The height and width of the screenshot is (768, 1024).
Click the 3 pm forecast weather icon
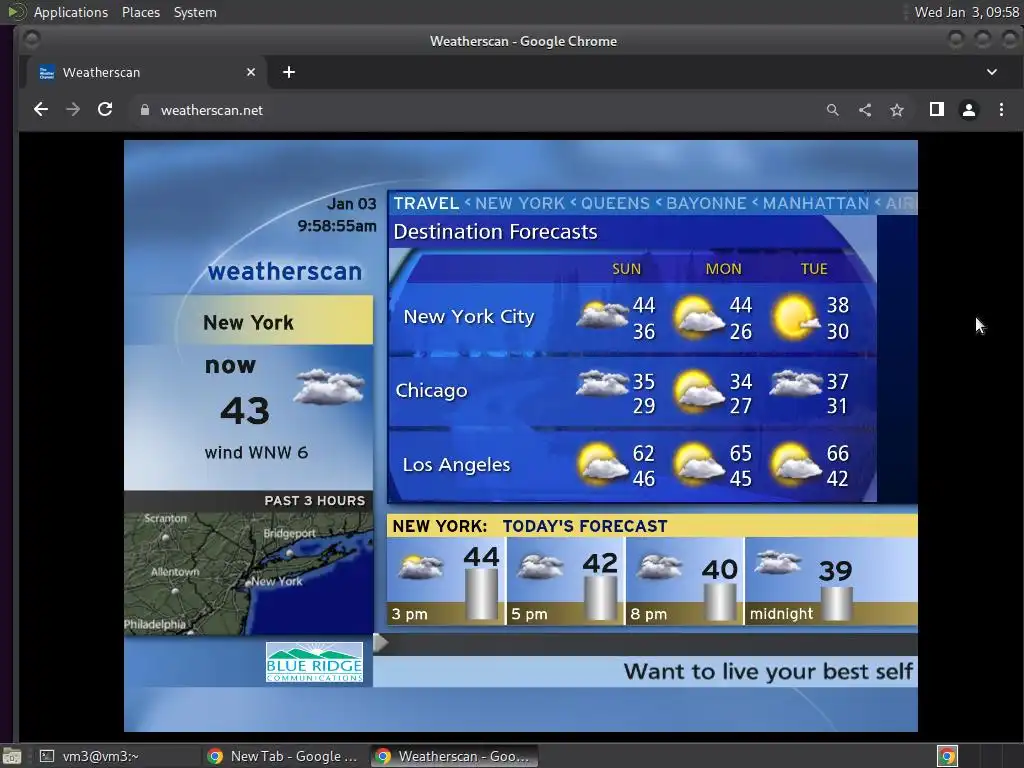pyautogui.click(x=420, y=566)
